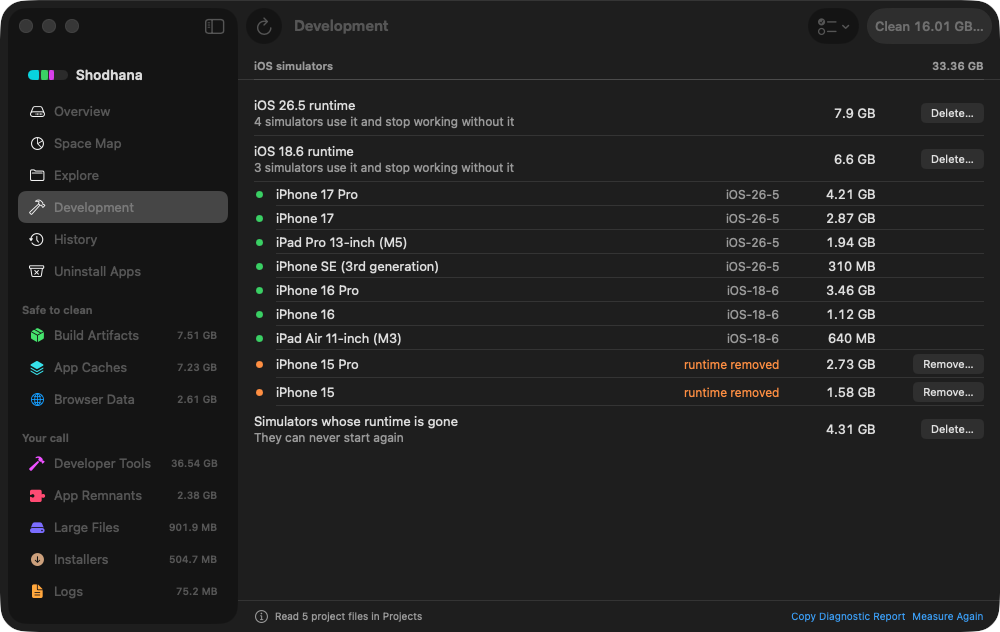Click the Browser Data globe icon
The image size is (1000, 632).
[x=37, y=399]
